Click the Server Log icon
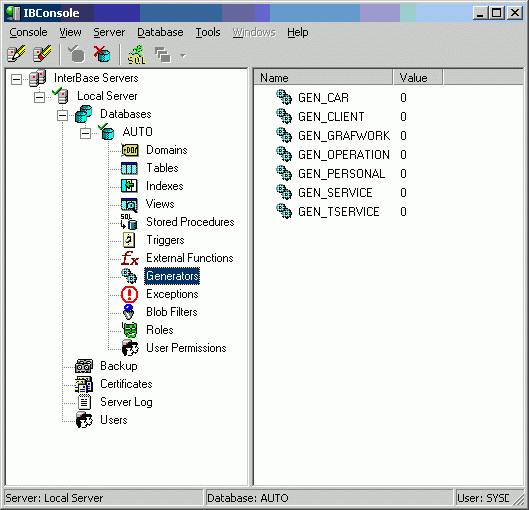 tap(84, 402)
